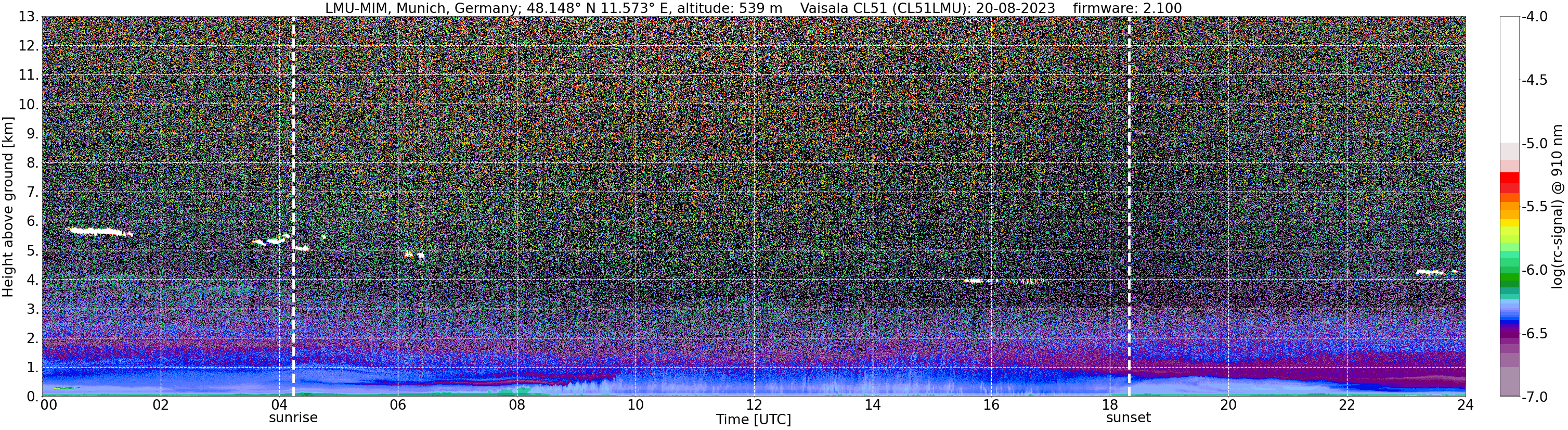
Task: Click the time axis tick "04"
Action: coord(279,405)
